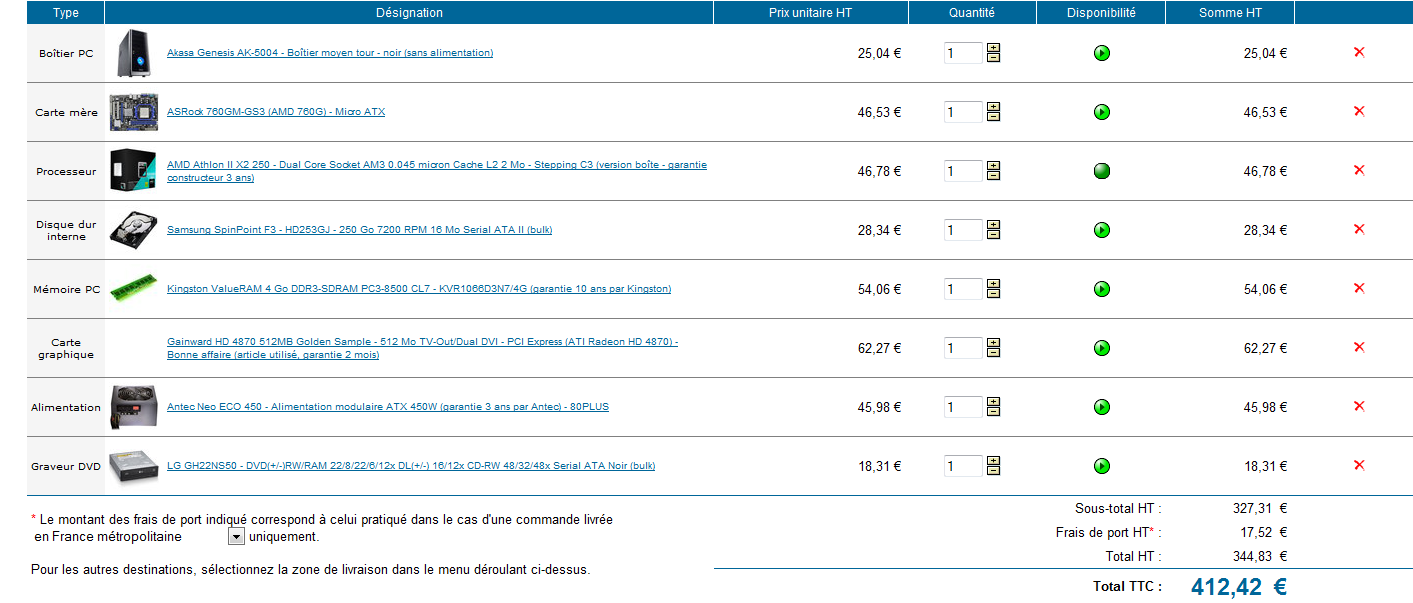Delete the ASRock motherboard from cart
This screenshot has width=1413, height=603.
(x=1358, y=111)
